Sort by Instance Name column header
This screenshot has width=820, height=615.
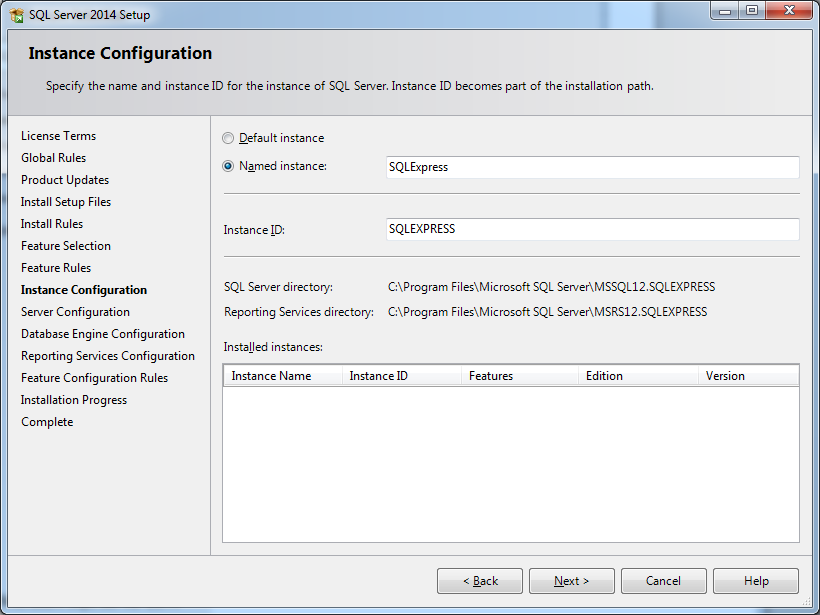tap(283, 376)
